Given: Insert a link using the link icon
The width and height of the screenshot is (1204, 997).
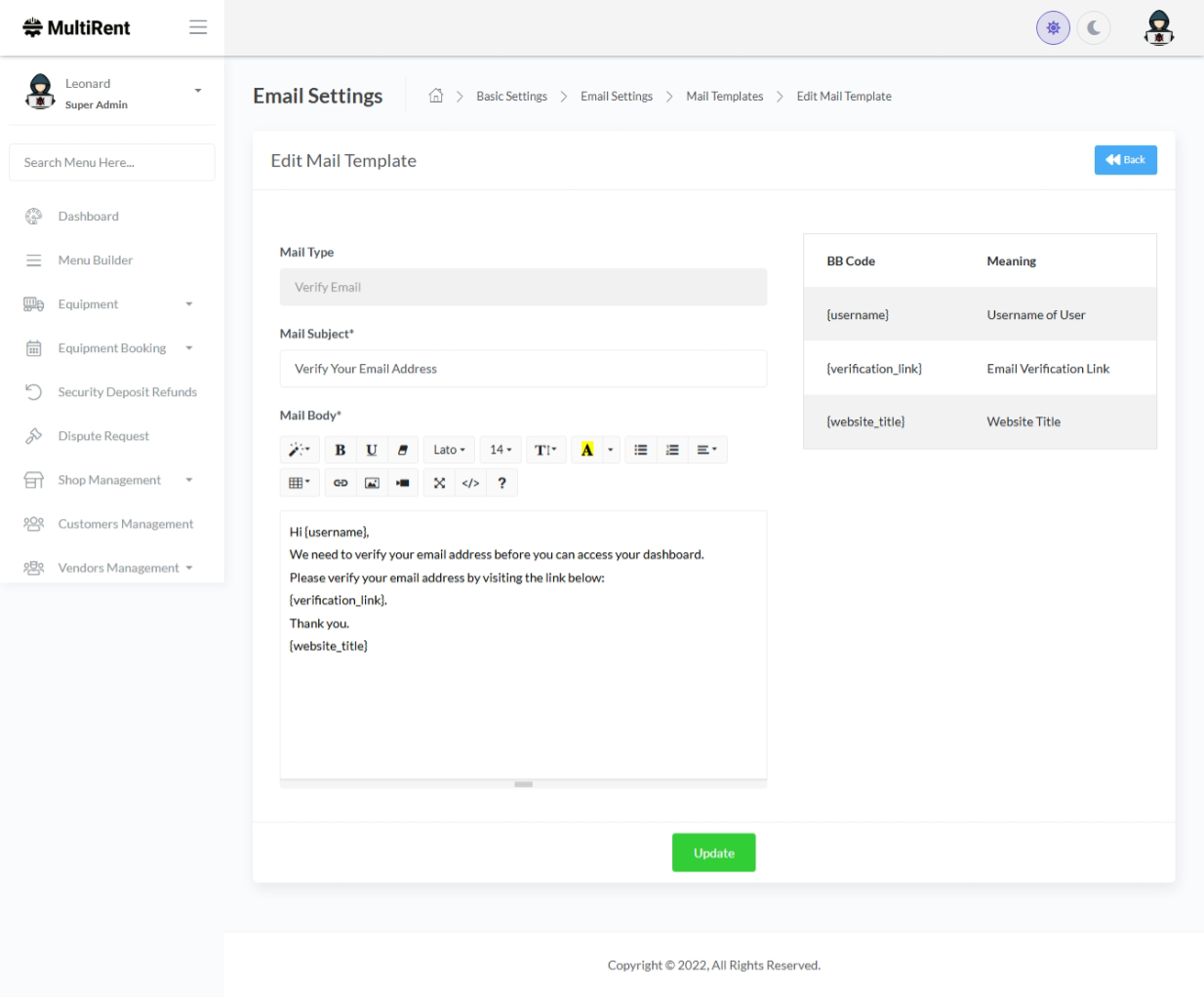Looking at the screenshot, I should [x=341, y=483].
